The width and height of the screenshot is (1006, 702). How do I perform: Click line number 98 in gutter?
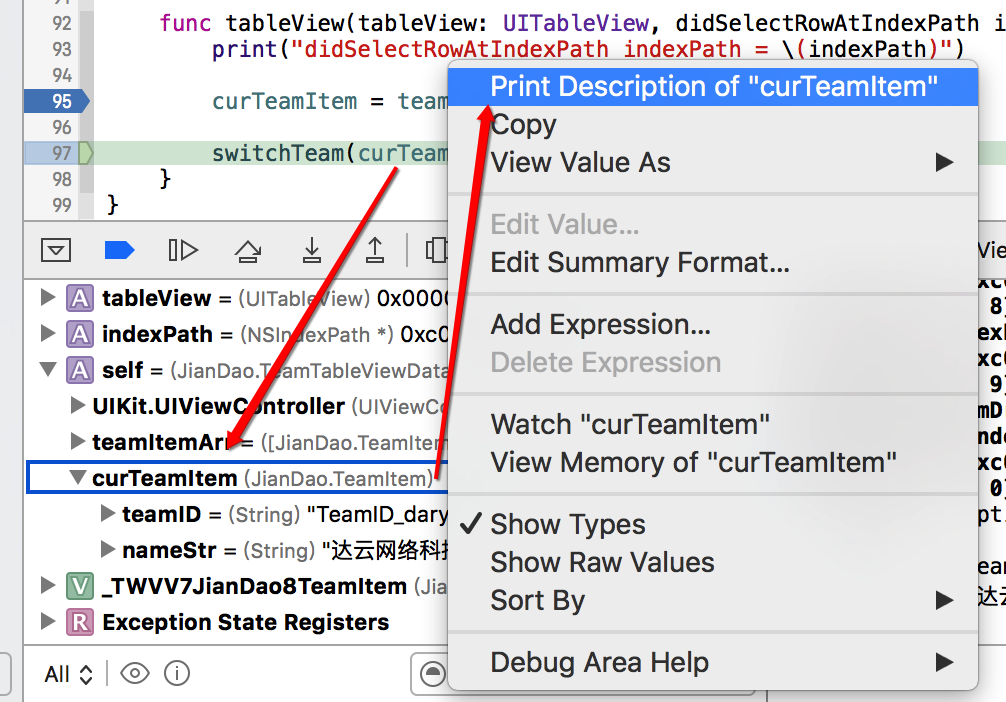coord(62,179)
